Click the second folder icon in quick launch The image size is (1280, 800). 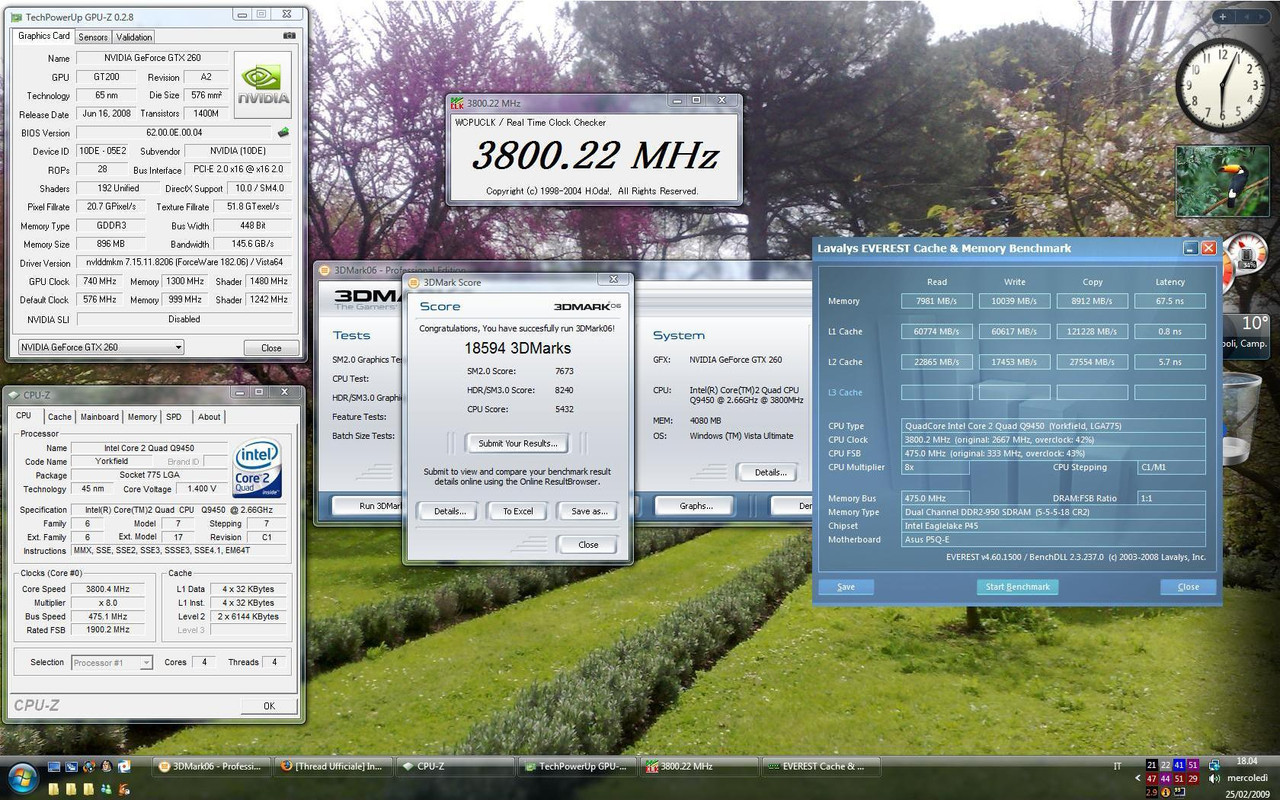[71, 790]
